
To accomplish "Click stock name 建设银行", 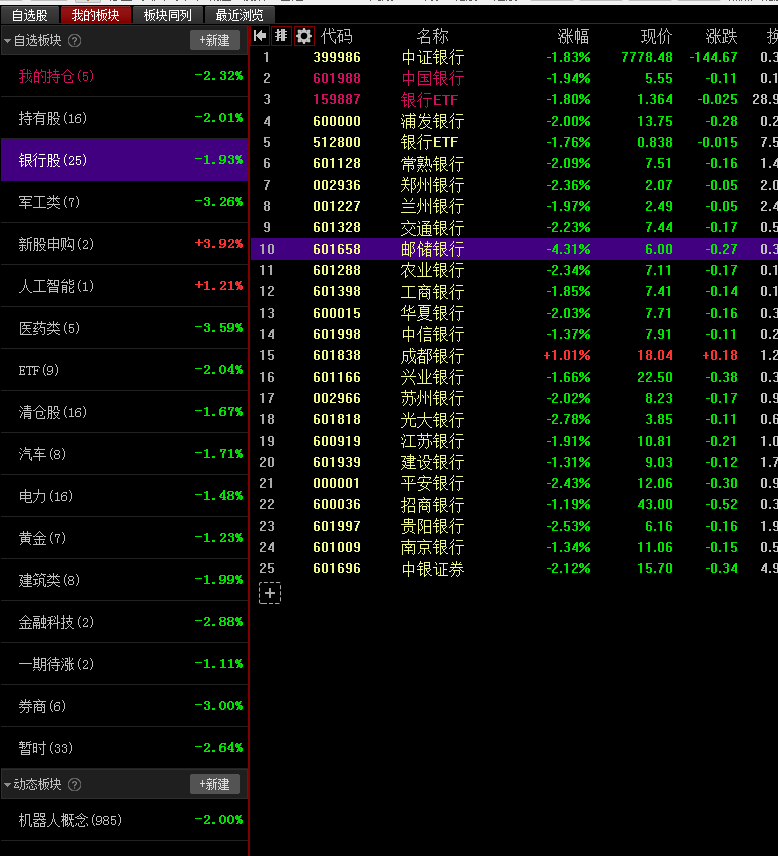I will [x=432, y=462].
